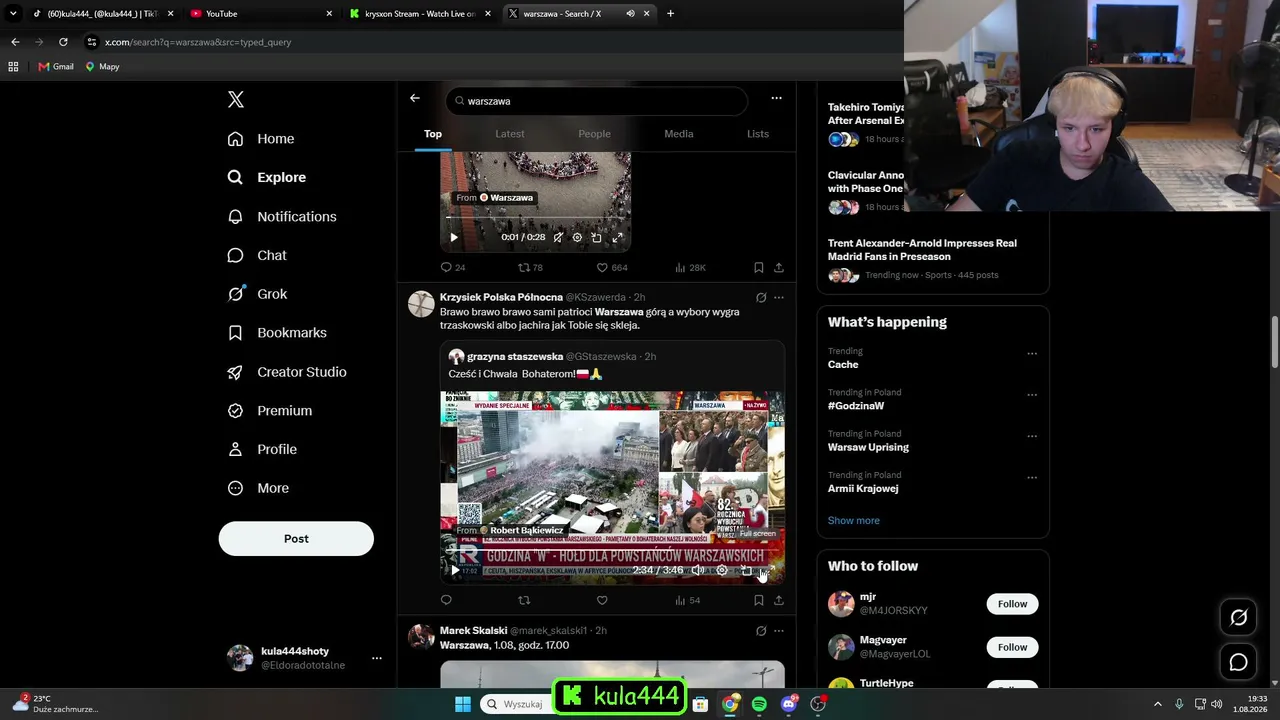Enter full screen on 0:28 video
1280x720 pixels.
point(617,237)
